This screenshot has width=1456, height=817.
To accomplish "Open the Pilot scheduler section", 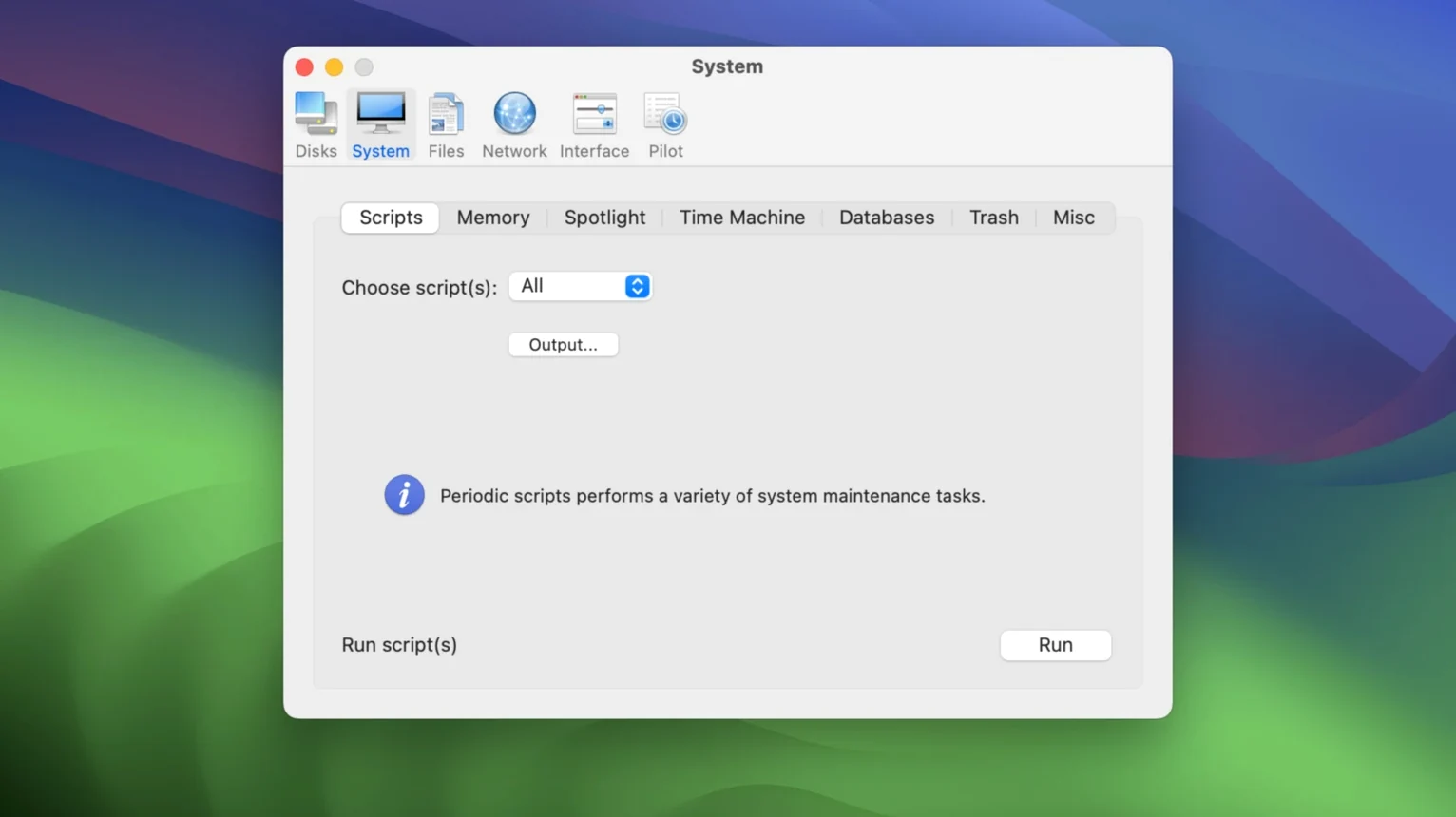I will [665, 125].
